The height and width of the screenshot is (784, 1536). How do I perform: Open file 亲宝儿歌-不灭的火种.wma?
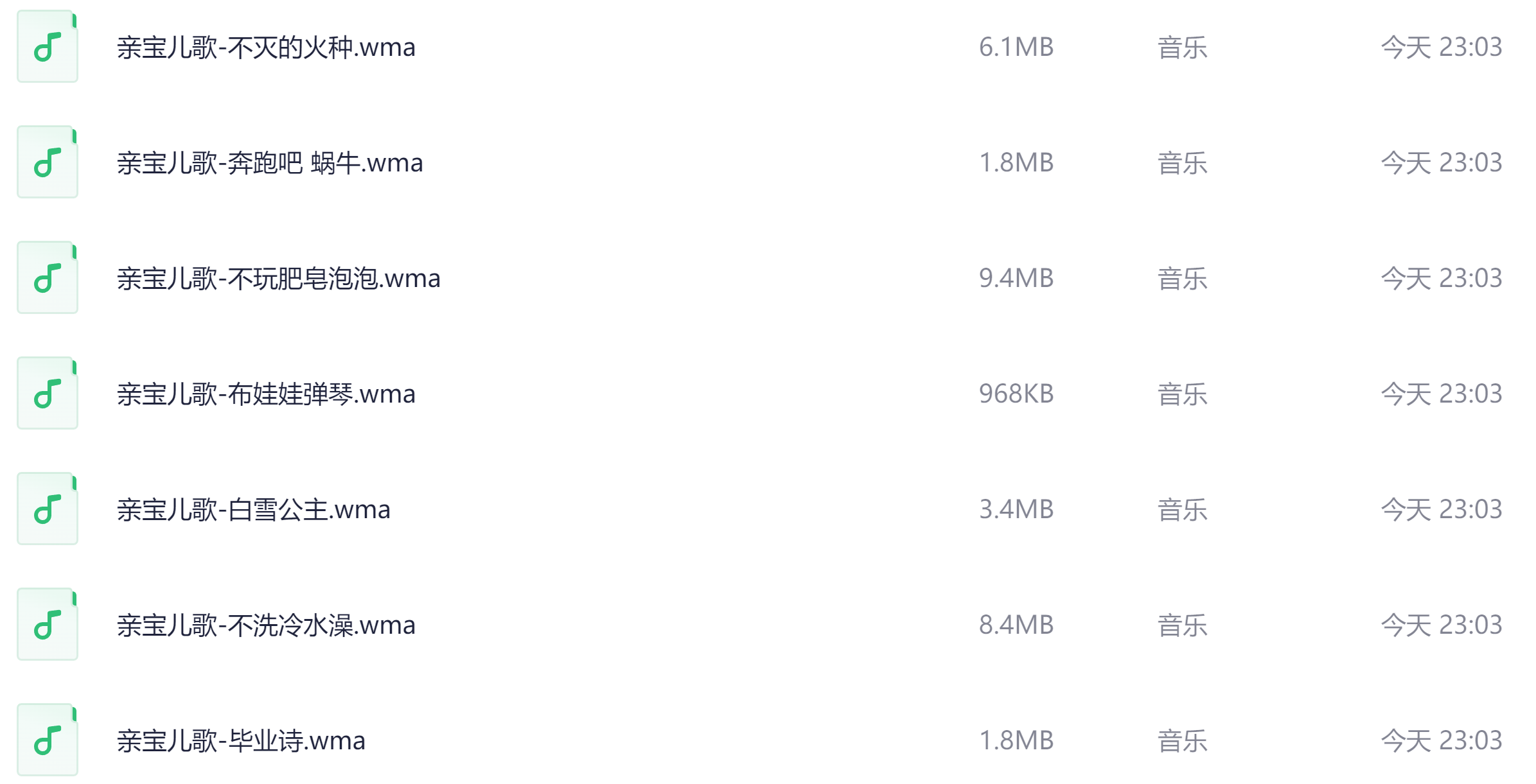pyautogui.click(x=266, y=48)
